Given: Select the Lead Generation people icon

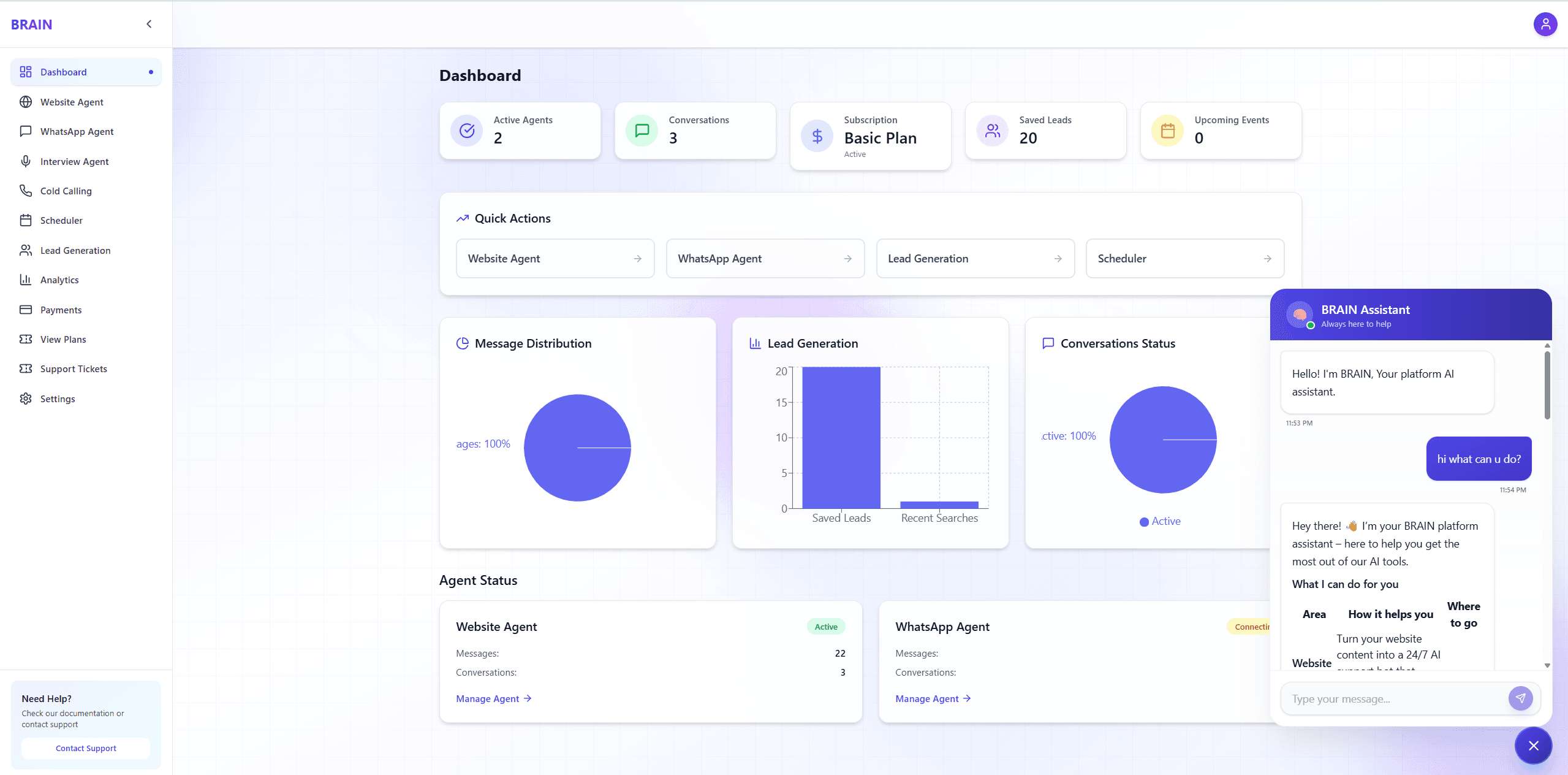Looking at the screenshot, I should 26,250.
